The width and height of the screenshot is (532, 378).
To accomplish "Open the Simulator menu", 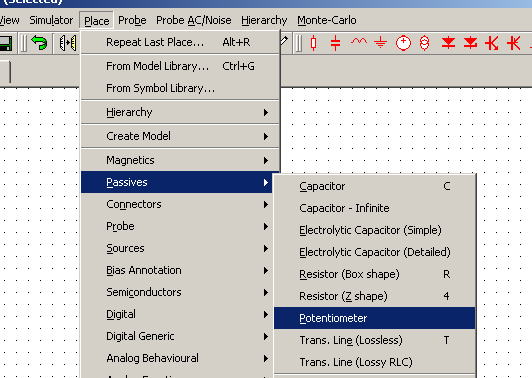I will tap(51, 20).
